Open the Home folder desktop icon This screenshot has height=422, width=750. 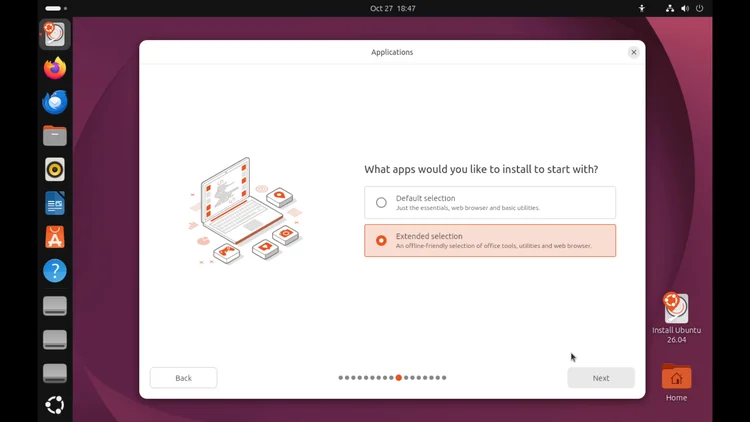[x=676, y=382]
